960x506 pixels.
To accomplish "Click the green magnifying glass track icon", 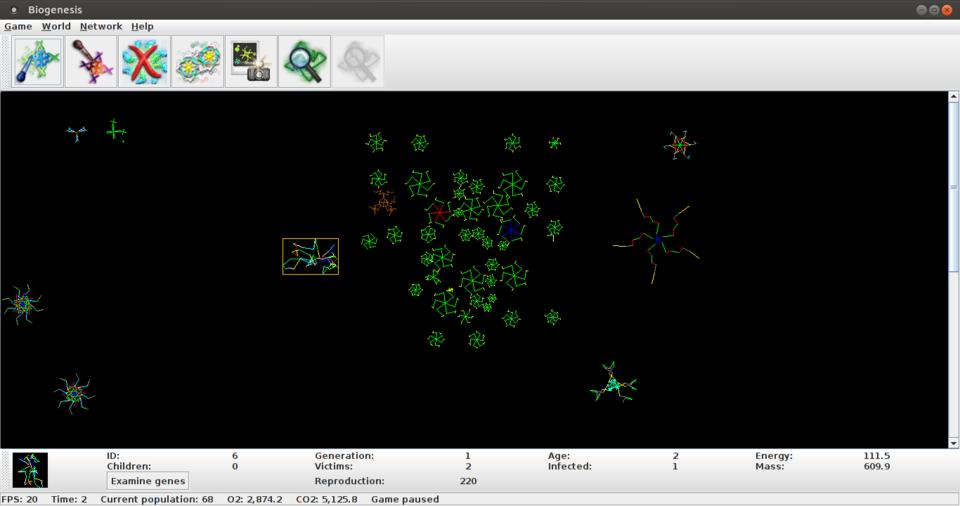I will click(304, 62).
